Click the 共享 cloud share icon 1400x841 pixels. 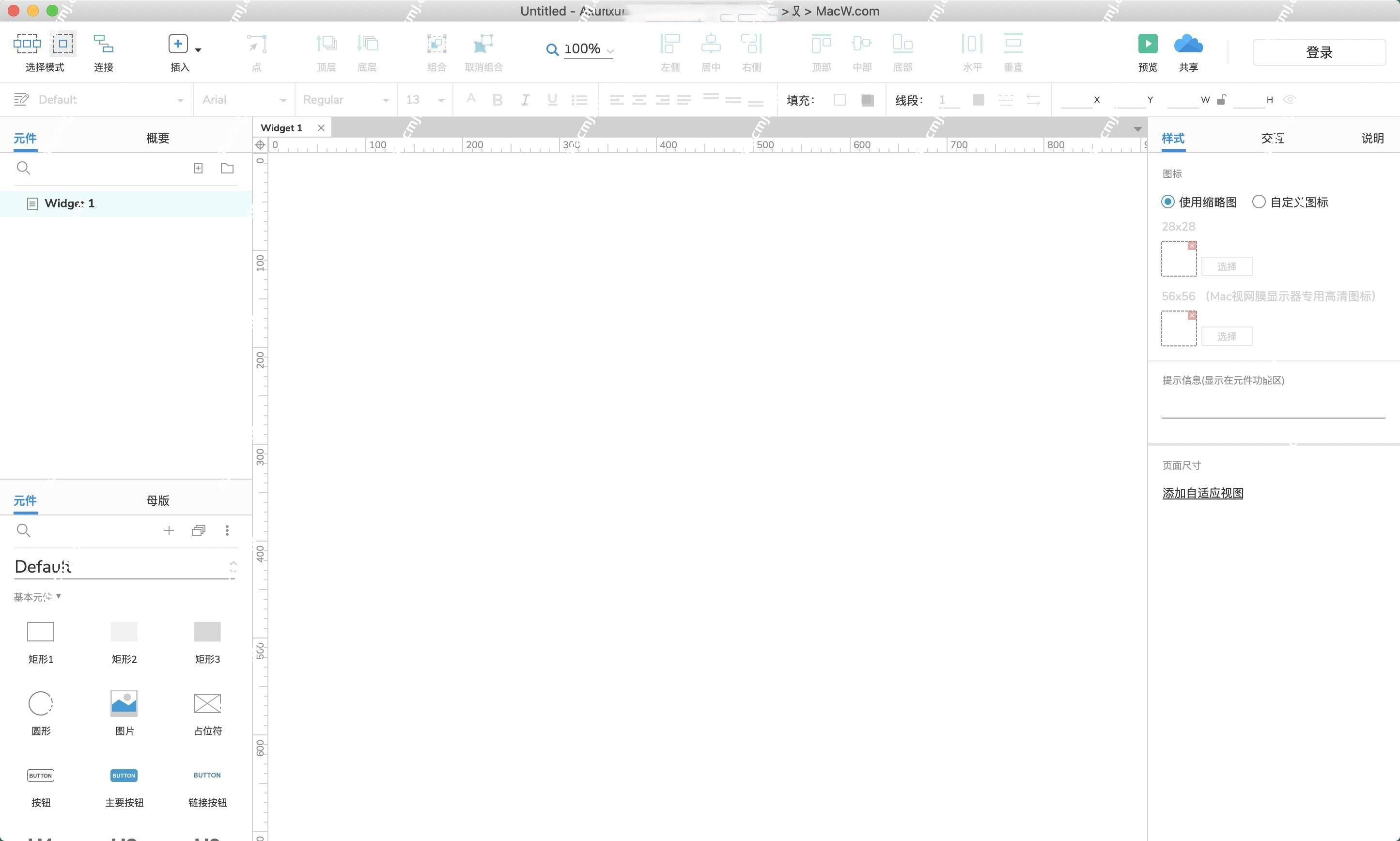pos(1188,44)
